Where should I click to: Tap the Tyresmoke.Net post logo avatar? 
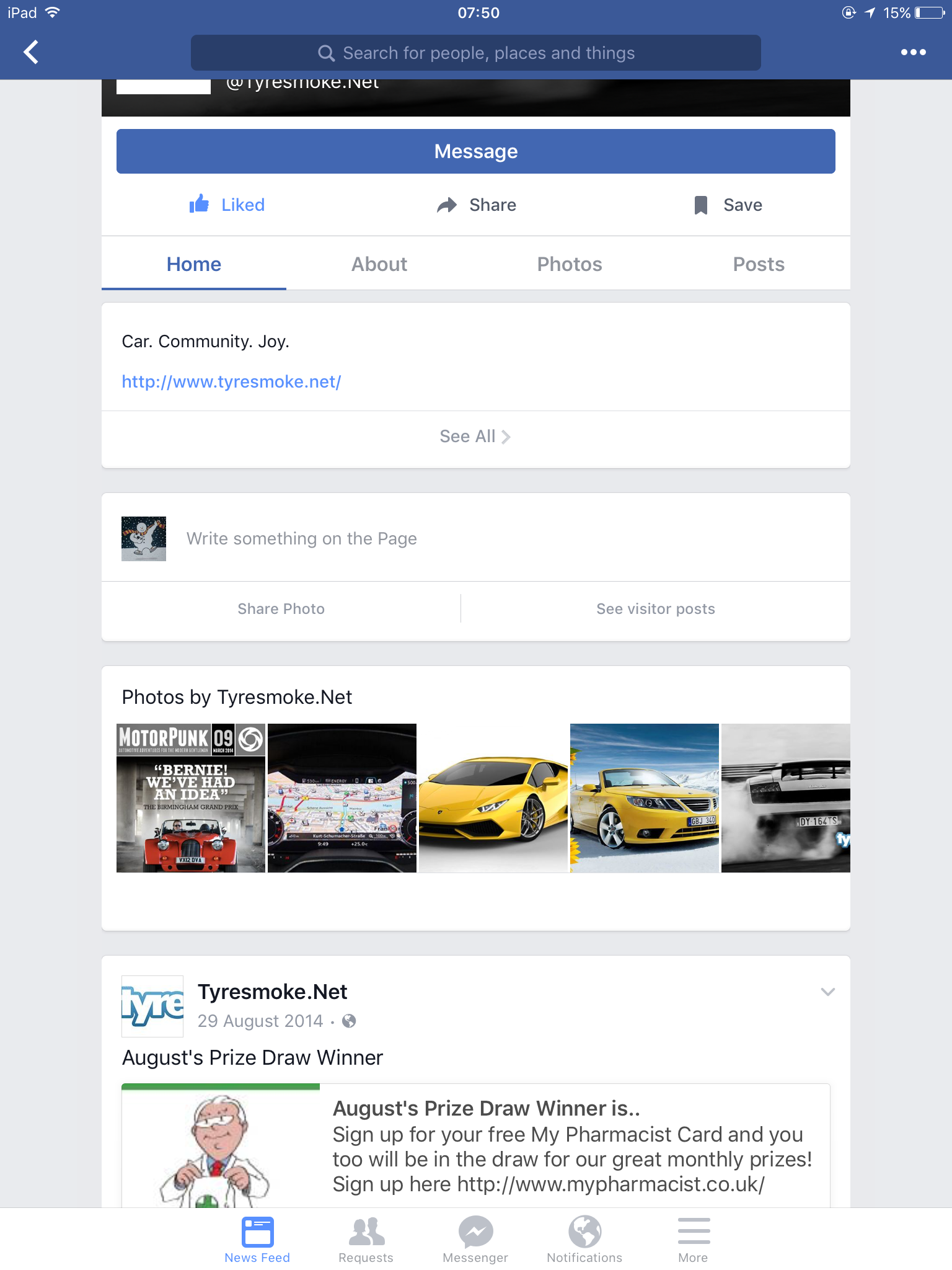[x=152, y=1006]
